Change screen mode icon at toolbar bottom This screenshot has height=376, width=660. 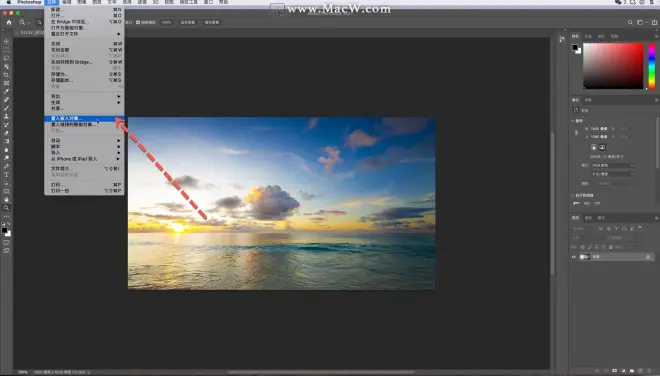point(6,251)
